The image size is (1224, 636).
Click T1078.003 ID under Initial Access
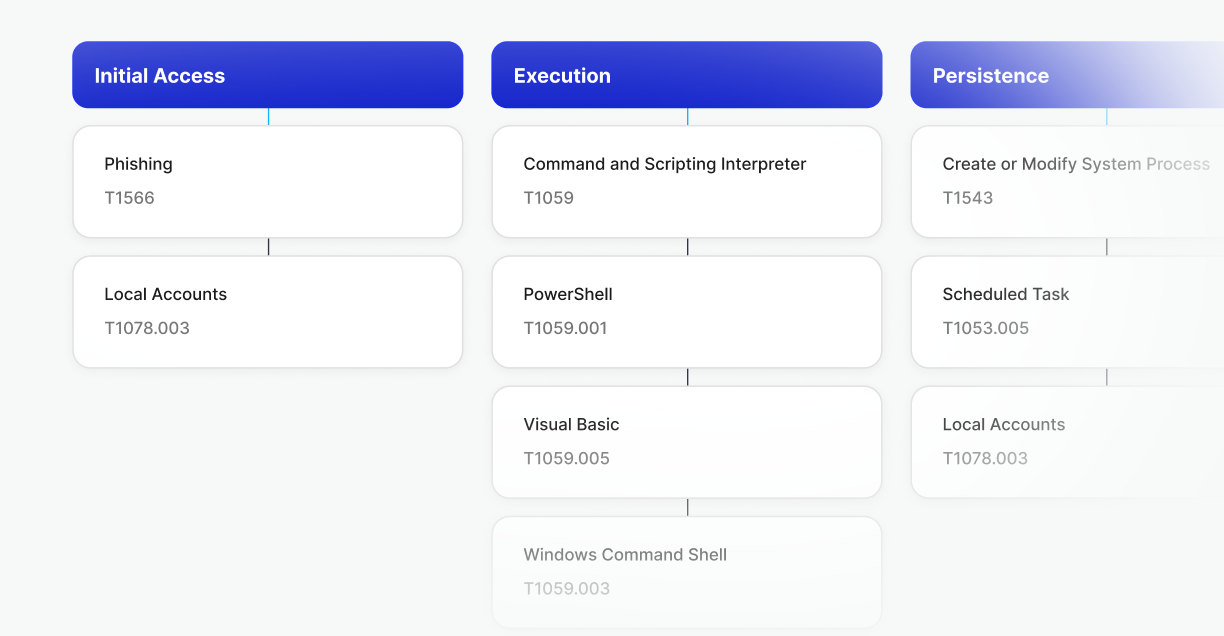click(146, 328)
